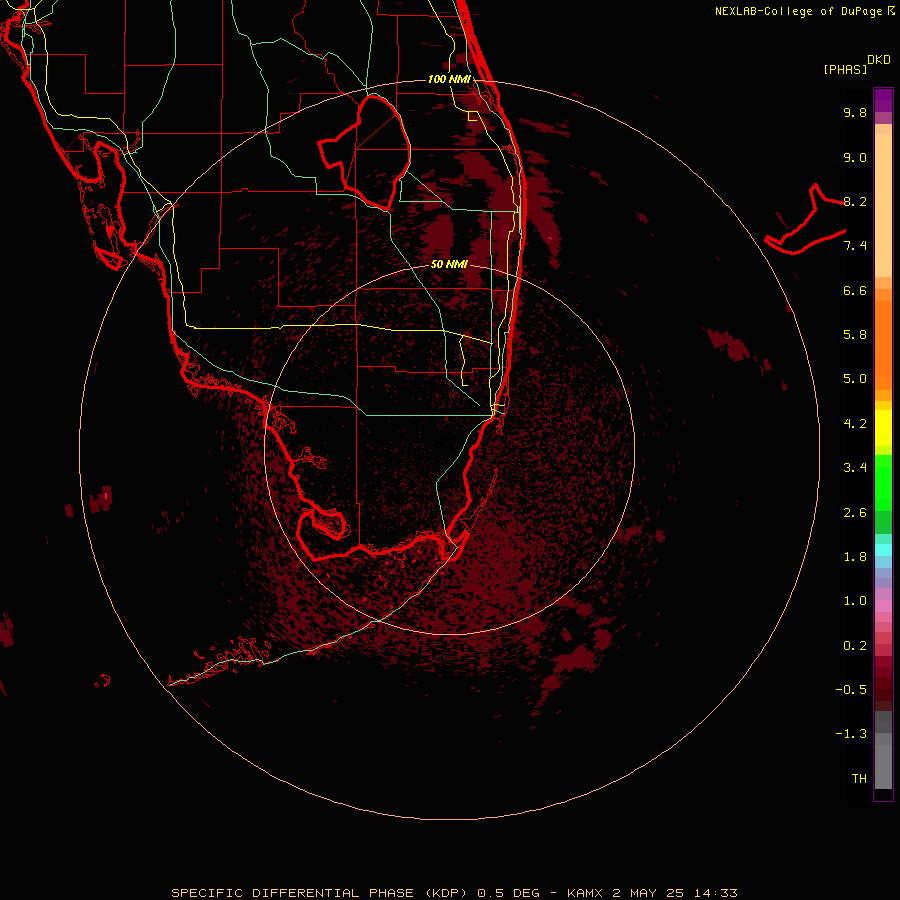
Task: Click the 1.8 value on the scale
Action: point(855,557)
